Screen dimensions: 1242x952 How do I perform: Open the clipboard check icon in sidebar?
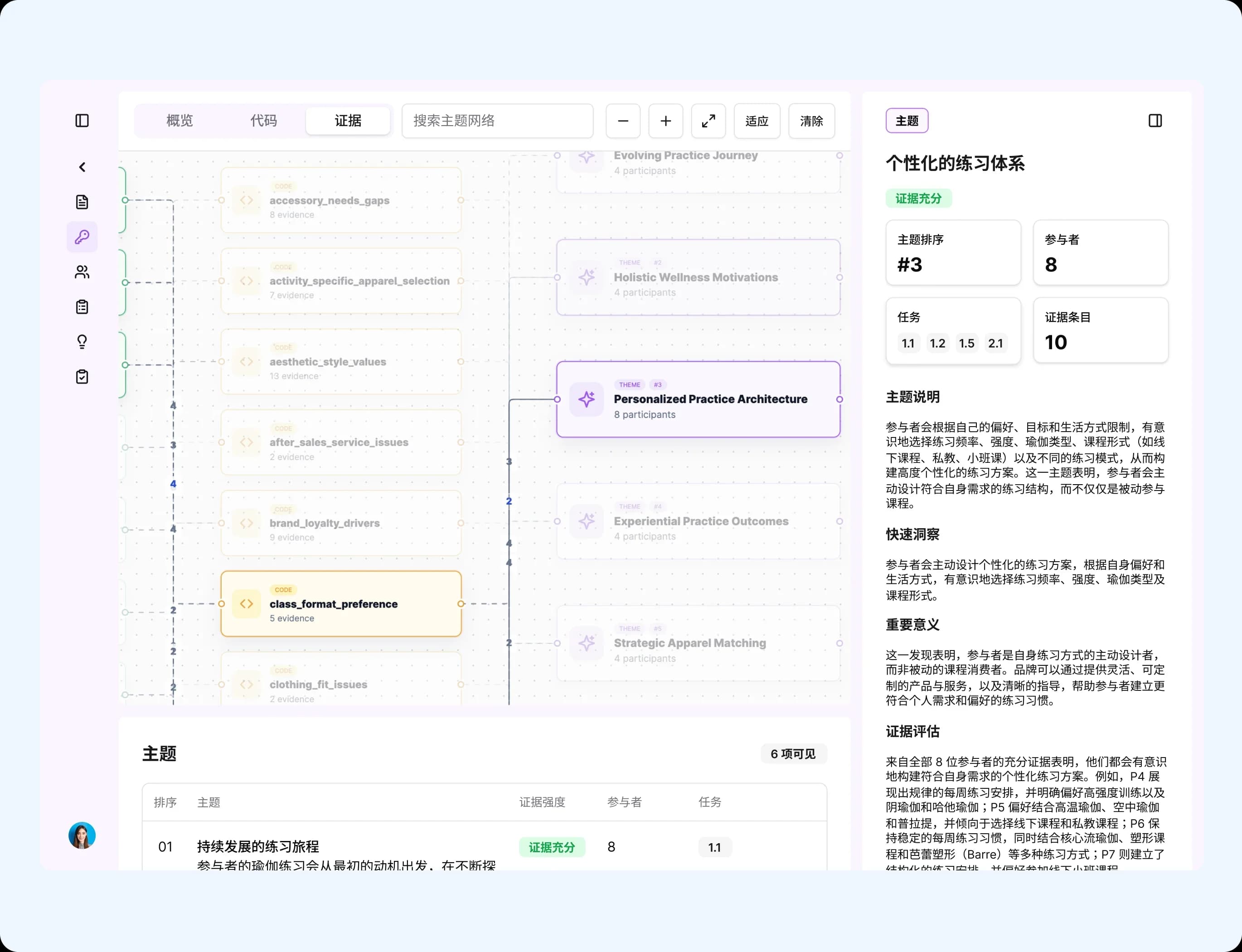pyautogui.click(x=82, y=377)
